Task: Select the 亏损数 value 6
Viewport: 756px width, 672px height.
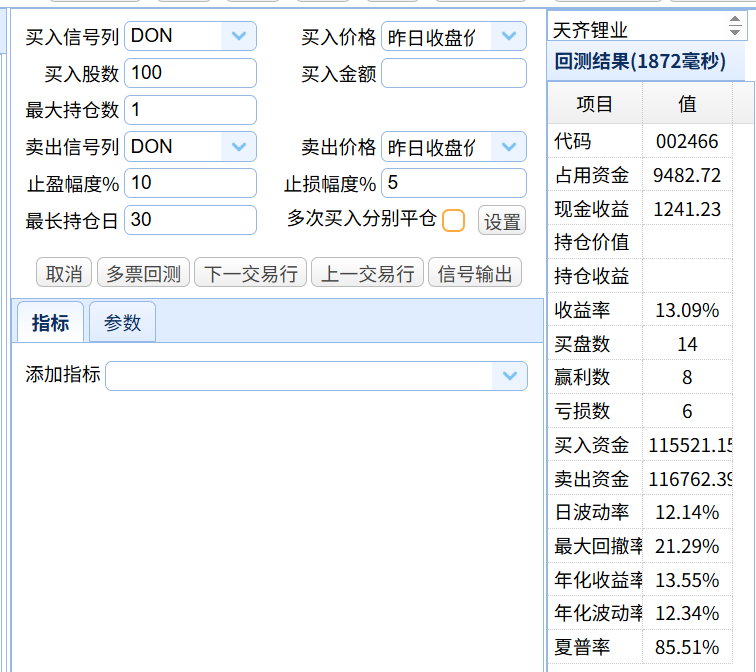Action: click(x=688, y=411)
